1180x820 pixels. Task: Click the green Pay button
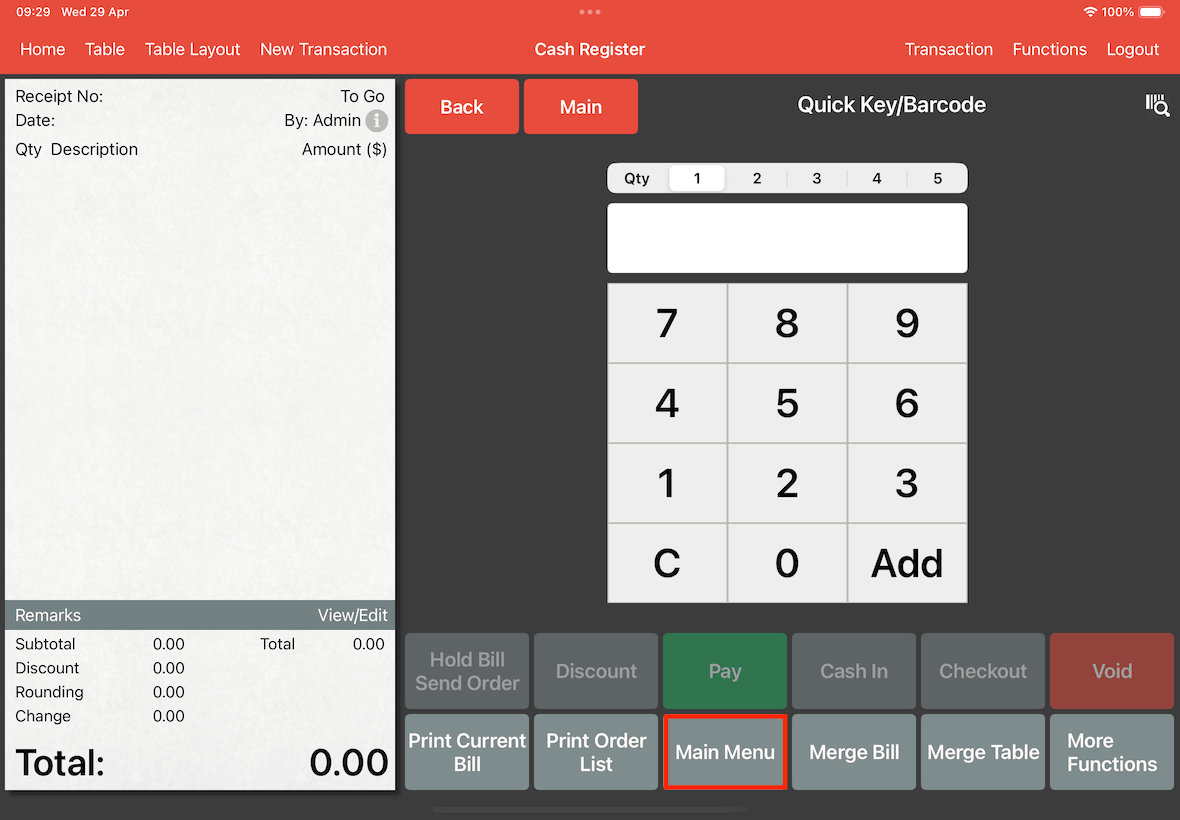coord(725,671)
